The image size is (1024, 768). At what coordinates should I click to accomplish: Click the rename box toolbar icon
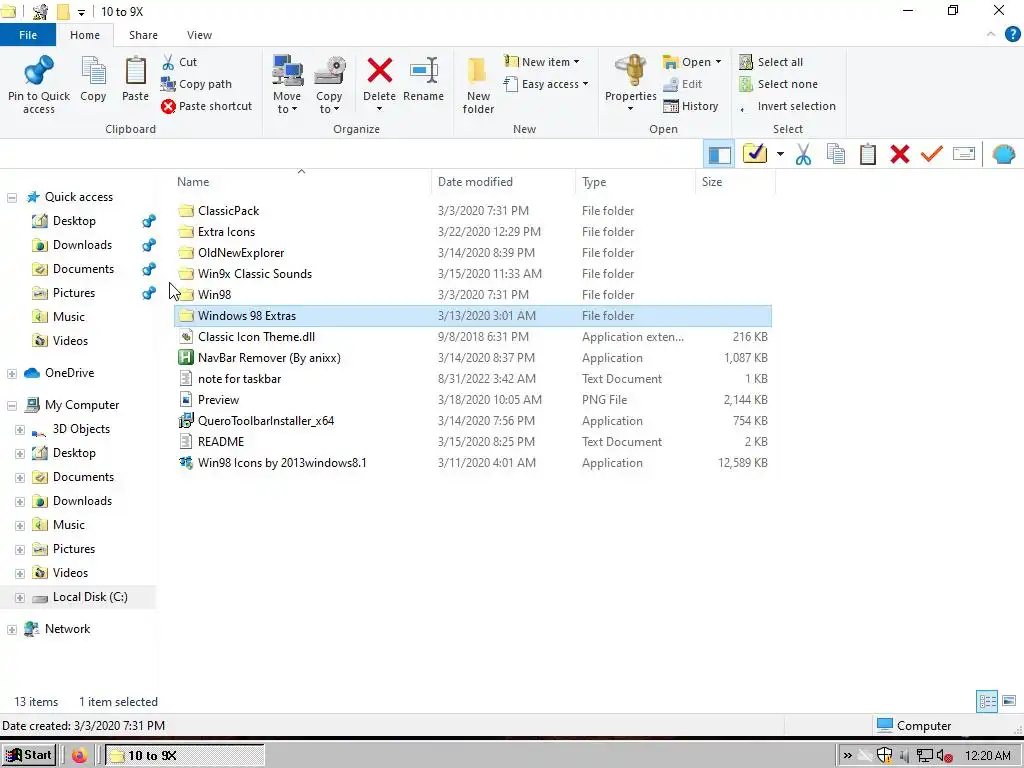964,154
